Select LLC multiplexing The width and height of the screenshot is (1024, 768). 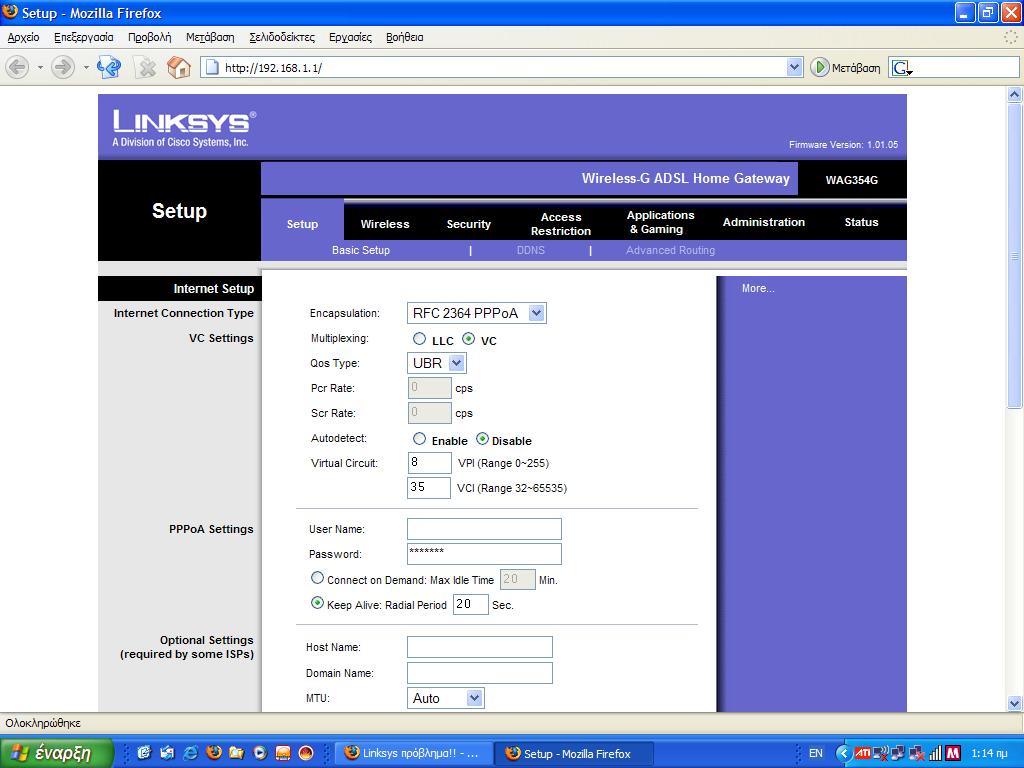click(x=419, y=339)
